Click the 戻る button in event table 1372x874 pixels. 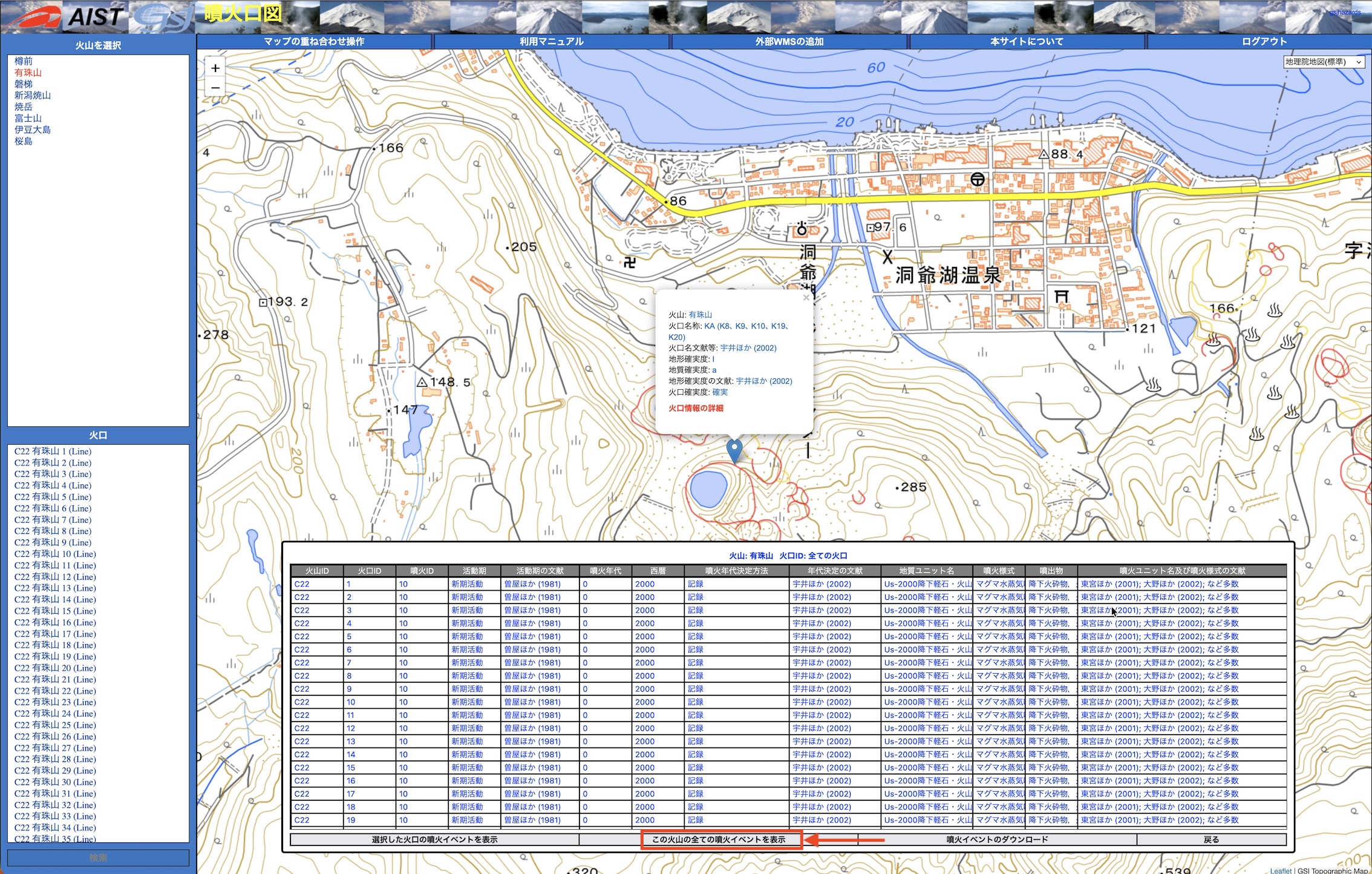click(1211, 839)
